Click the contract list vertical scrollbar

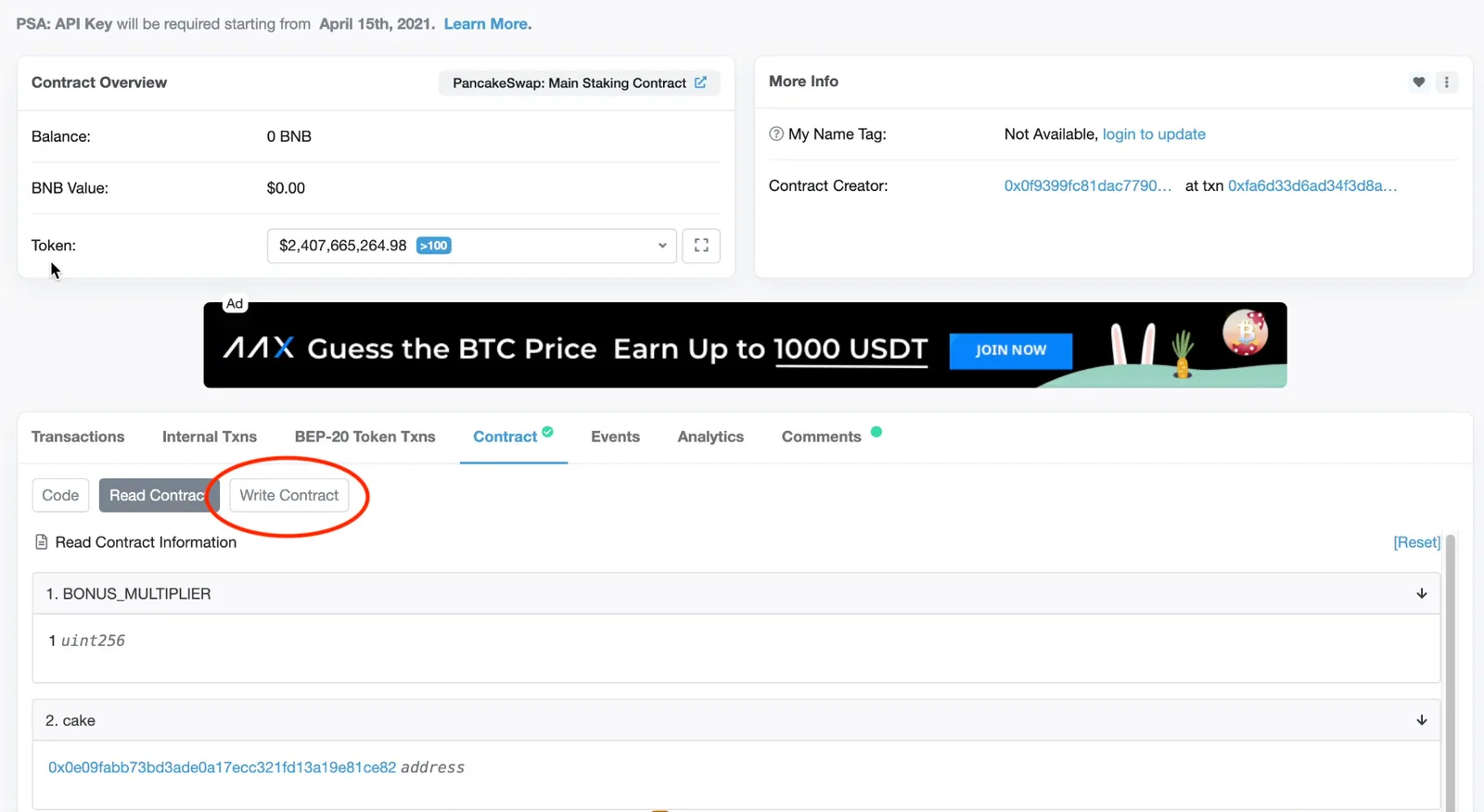click(x=1451, y=672)
